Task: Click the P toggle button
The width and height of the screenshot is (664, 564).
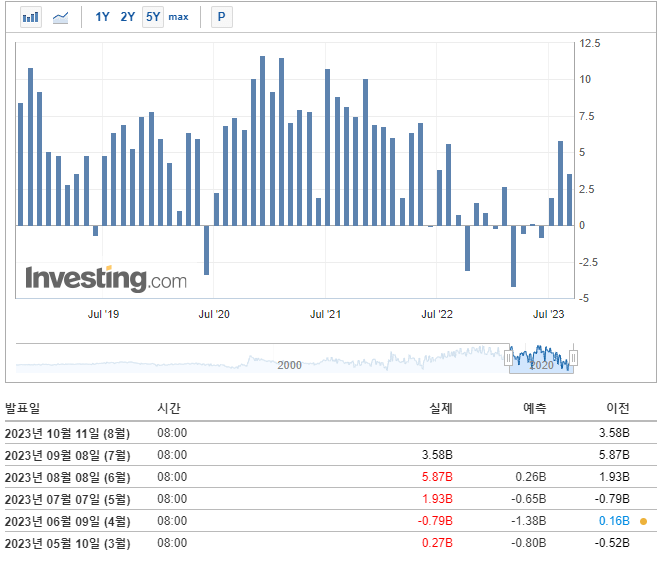Action: point(221,17)
